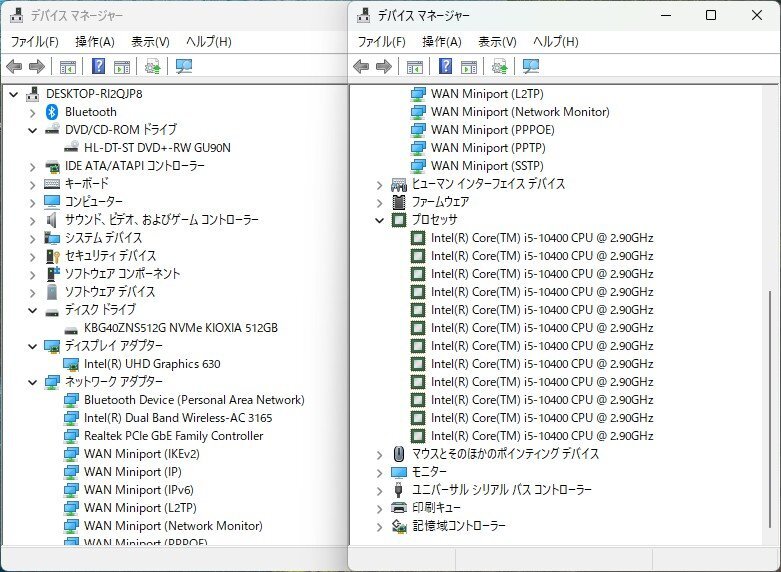The width and height of the screenshot is (781, 572).
Task: Click update driver icon in right window toolbar
Action: click(499, 66)
